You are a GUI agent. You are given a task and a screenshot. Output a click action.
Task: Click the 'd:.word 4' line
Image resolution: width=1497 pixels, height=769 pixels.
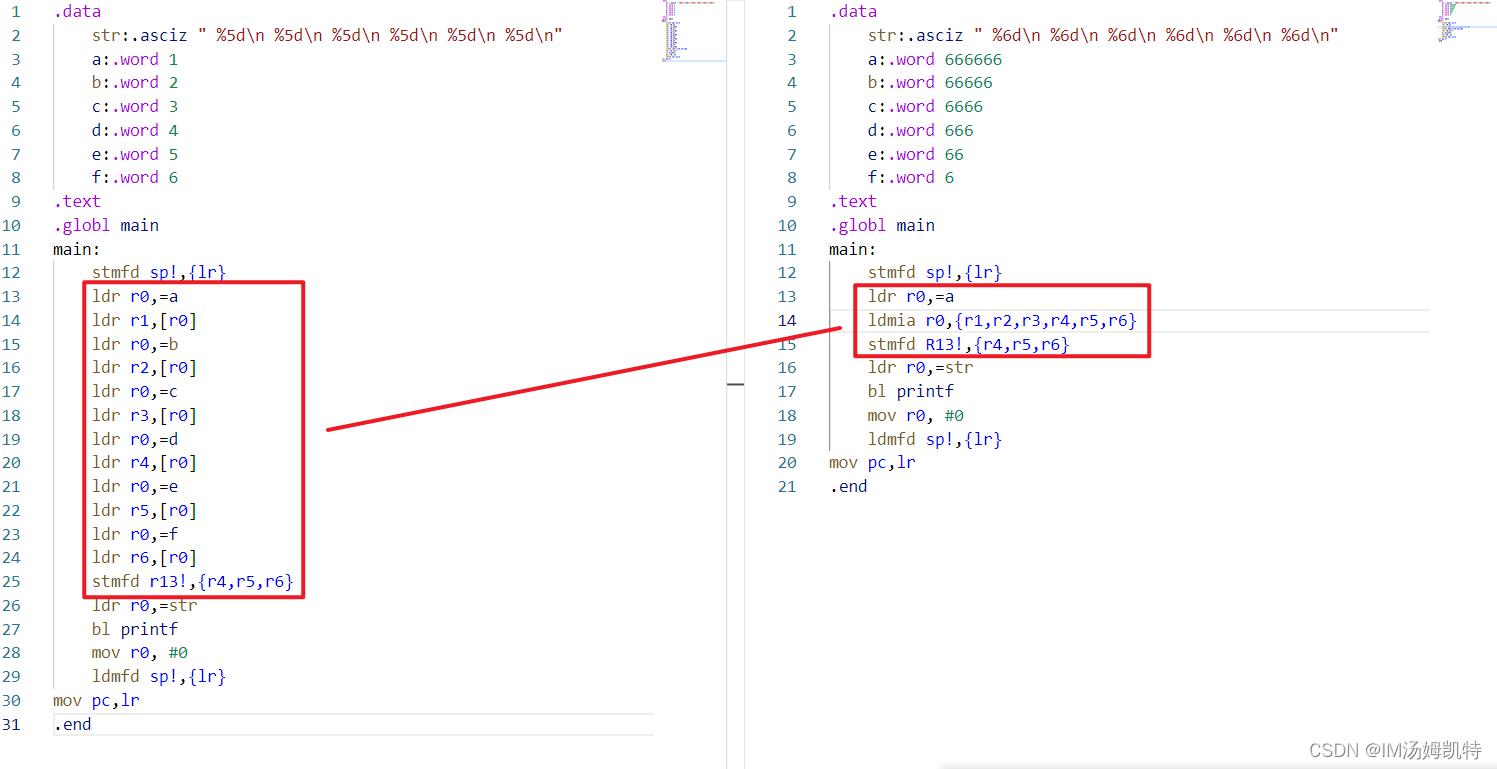135,130
